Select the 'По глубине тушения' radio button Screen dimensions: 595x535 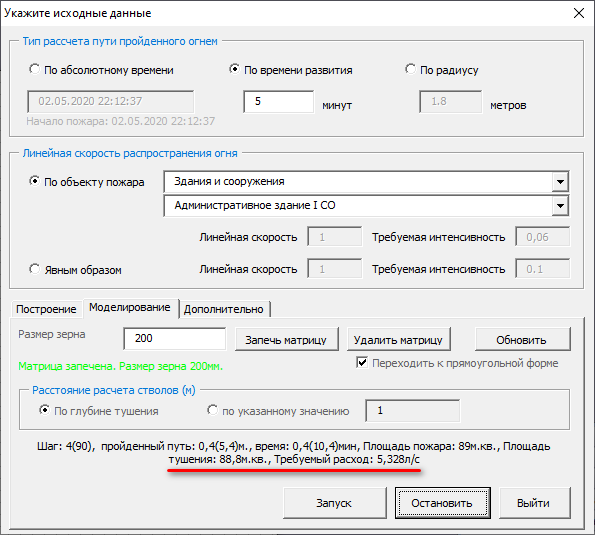point(99,411)
